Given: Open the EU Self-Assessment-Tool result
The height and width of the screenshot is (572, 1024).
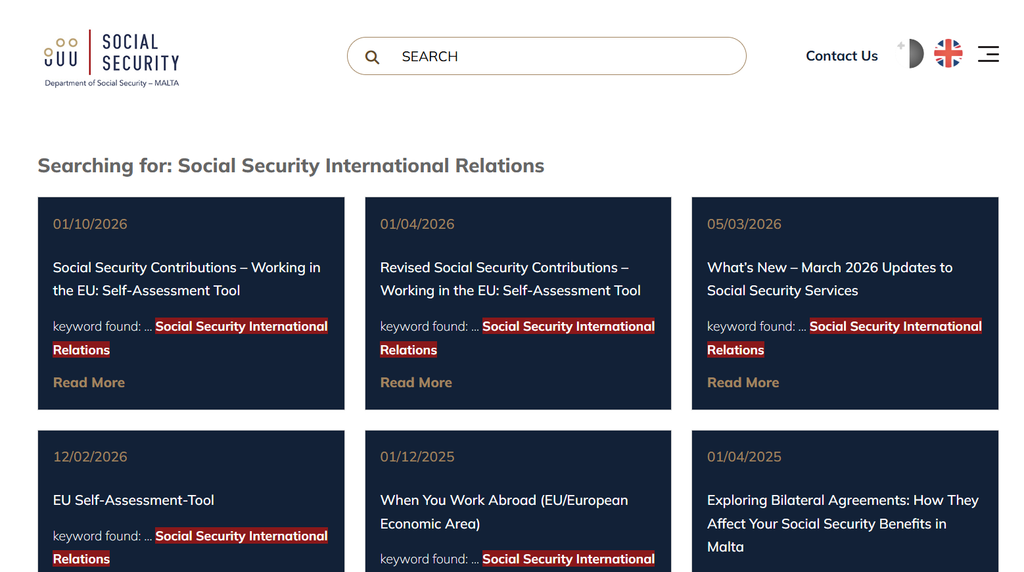Looking at the screenshot, I should click(x=133, y=500).
